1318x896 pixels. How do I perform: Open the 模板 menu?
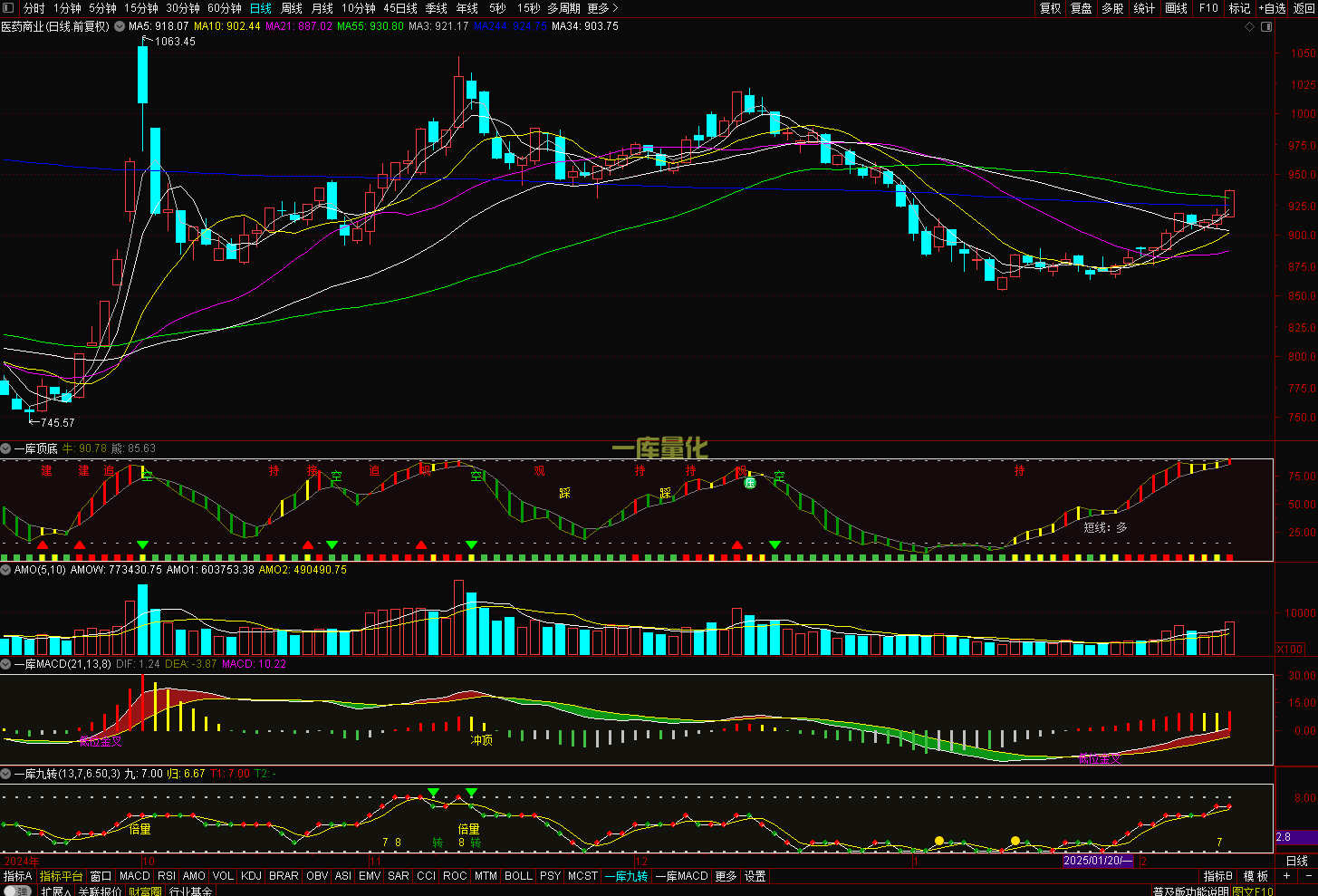click(1255, 876)
